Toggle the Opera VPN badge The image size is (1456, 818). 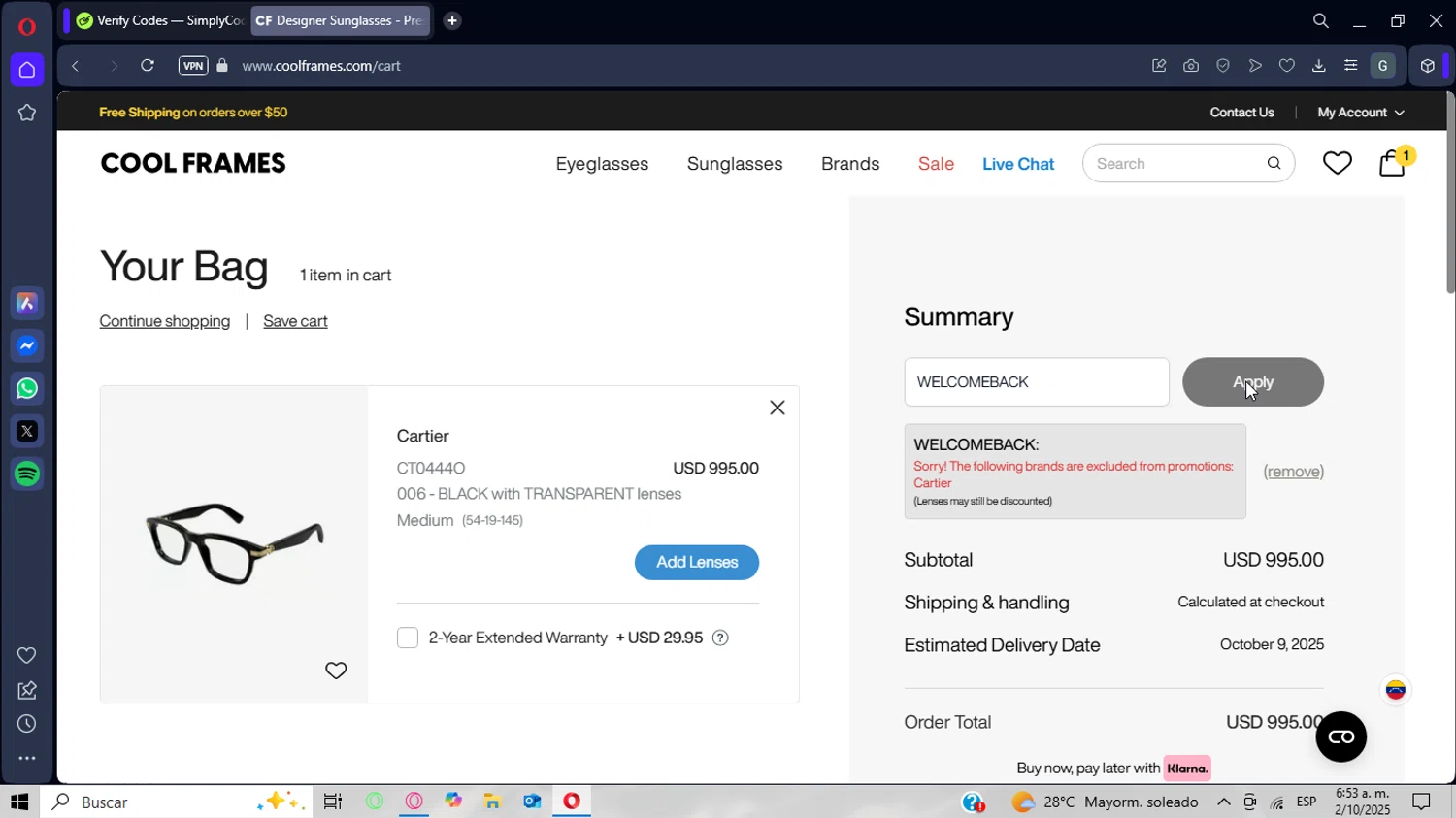[193, 66]
